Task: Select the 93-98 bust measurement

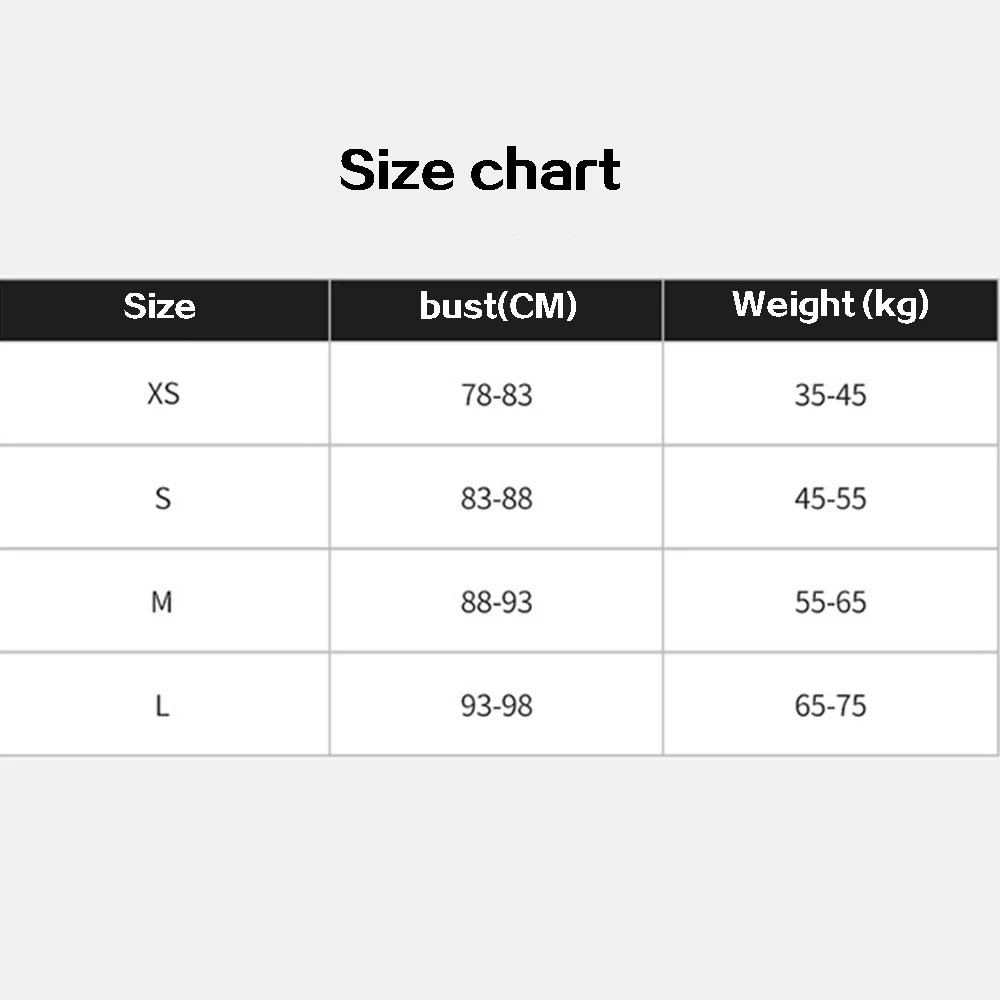Action: tap(497, 706)
